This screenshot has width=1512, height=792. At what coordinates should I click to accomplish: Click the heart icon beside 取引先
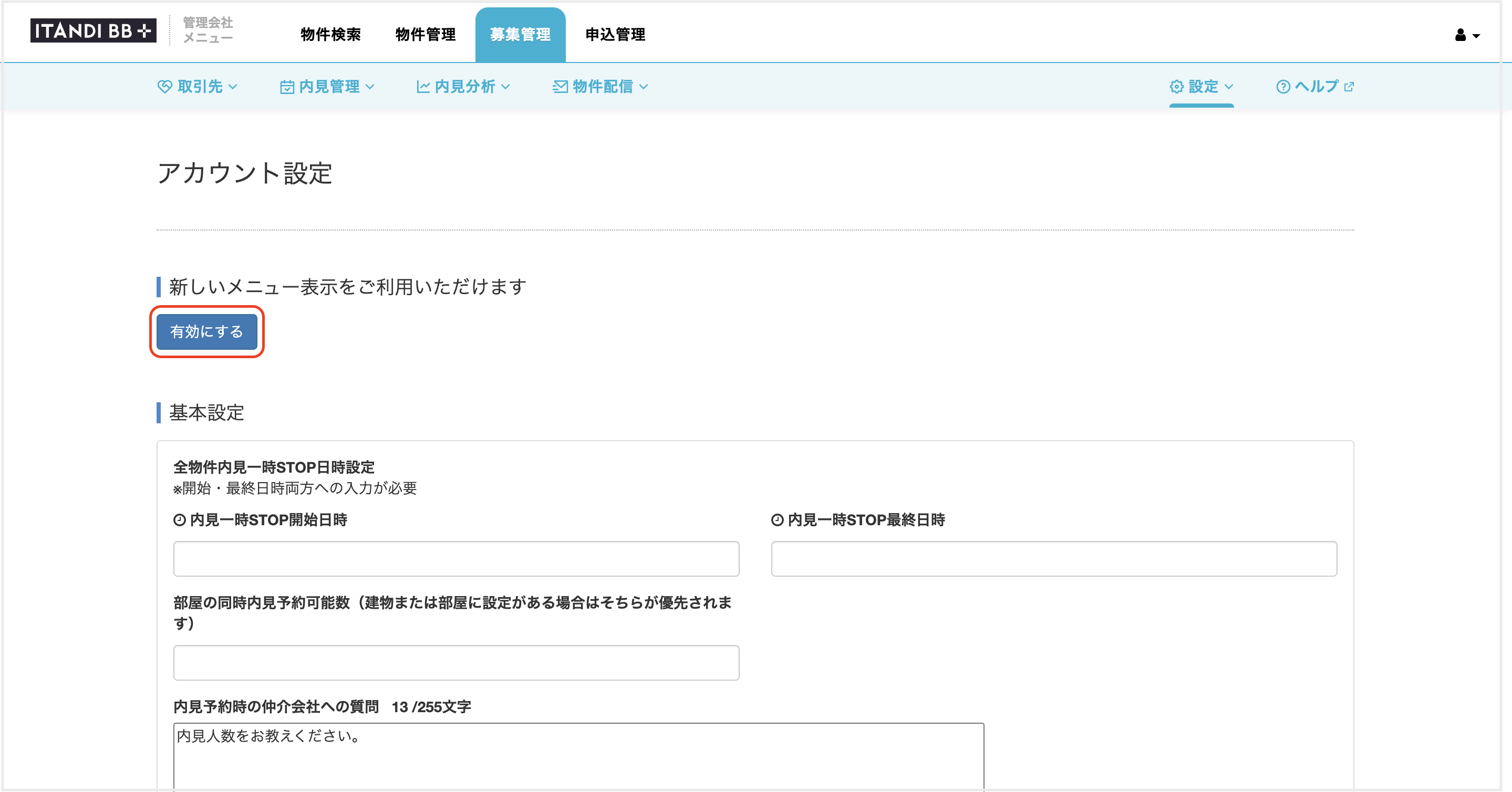164,87
